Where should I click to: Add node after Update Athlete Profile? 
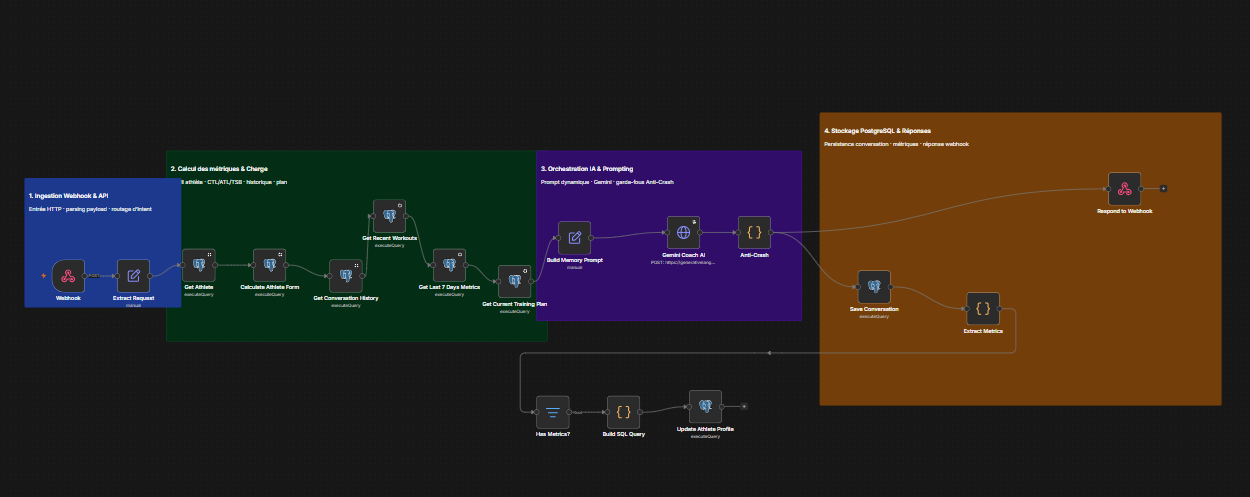coord(744,406)
